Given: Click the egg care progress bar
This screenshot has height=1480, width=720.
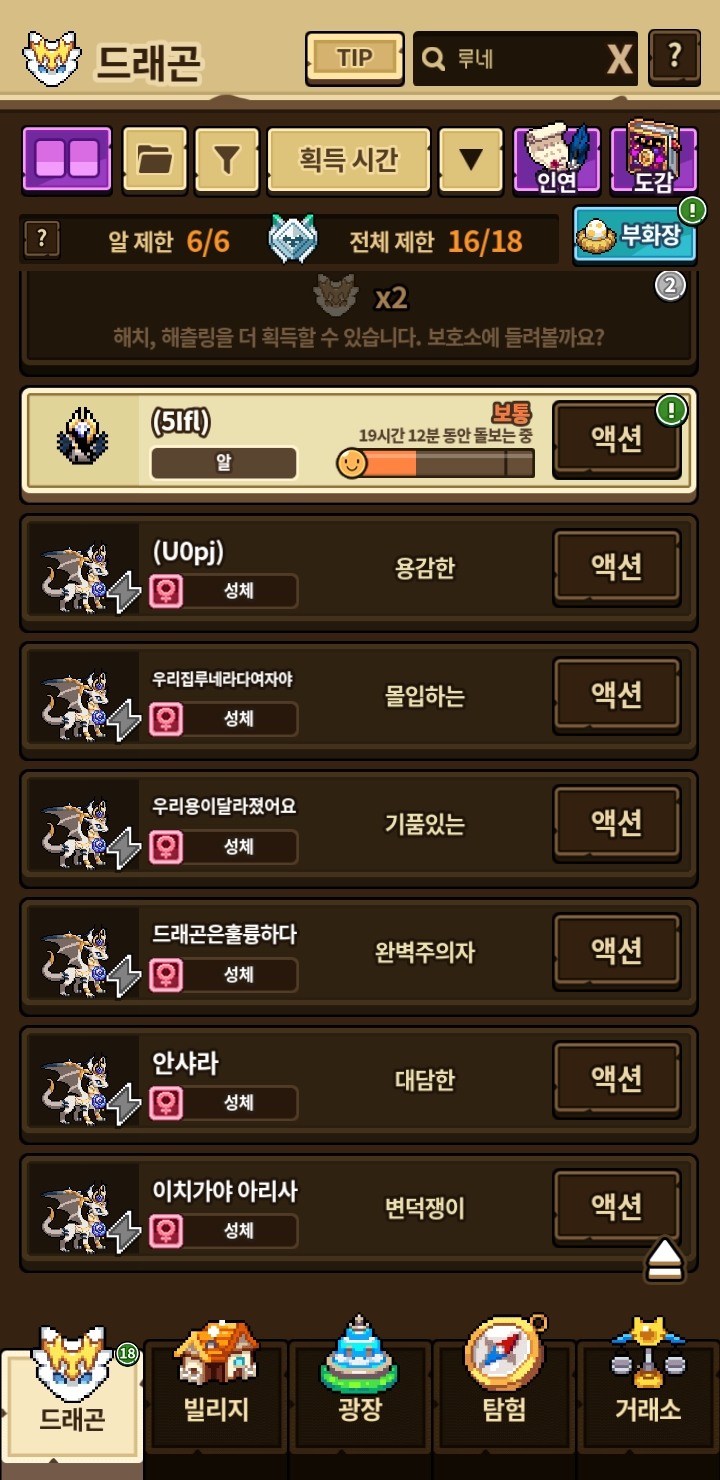Looking at the screenshot, I should pos(436,463).
